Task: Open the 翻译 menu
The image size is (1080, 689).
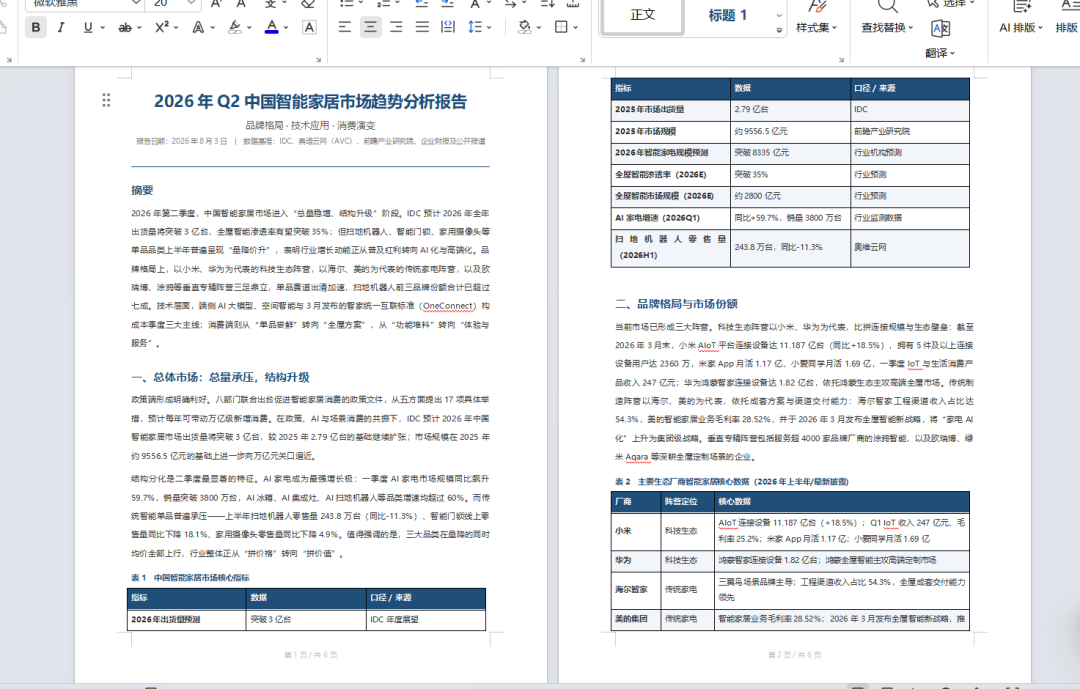Action: (940, 53)
